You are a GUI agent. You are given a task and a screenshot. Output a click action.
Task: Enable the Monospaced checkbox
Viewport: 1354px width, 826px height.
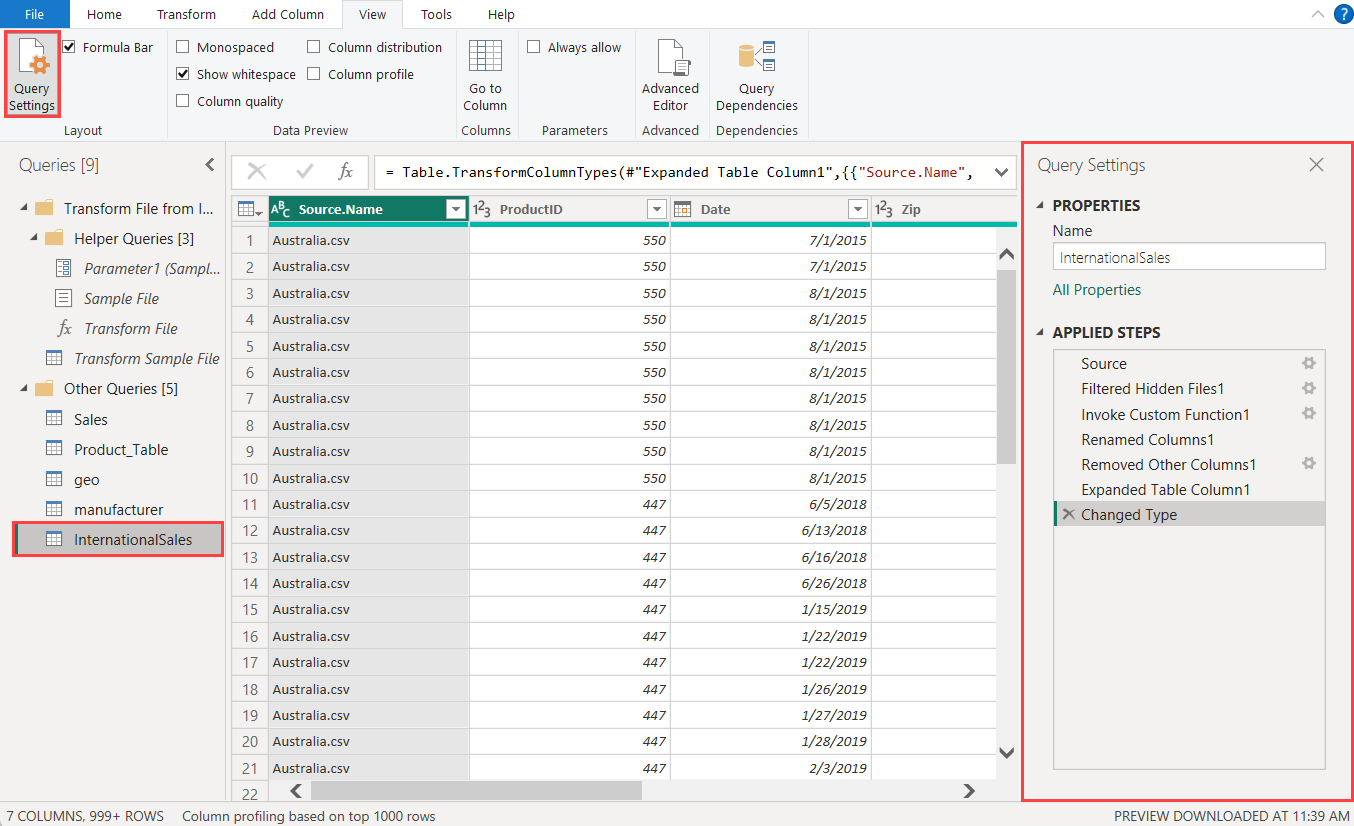[x=183, y=48]
